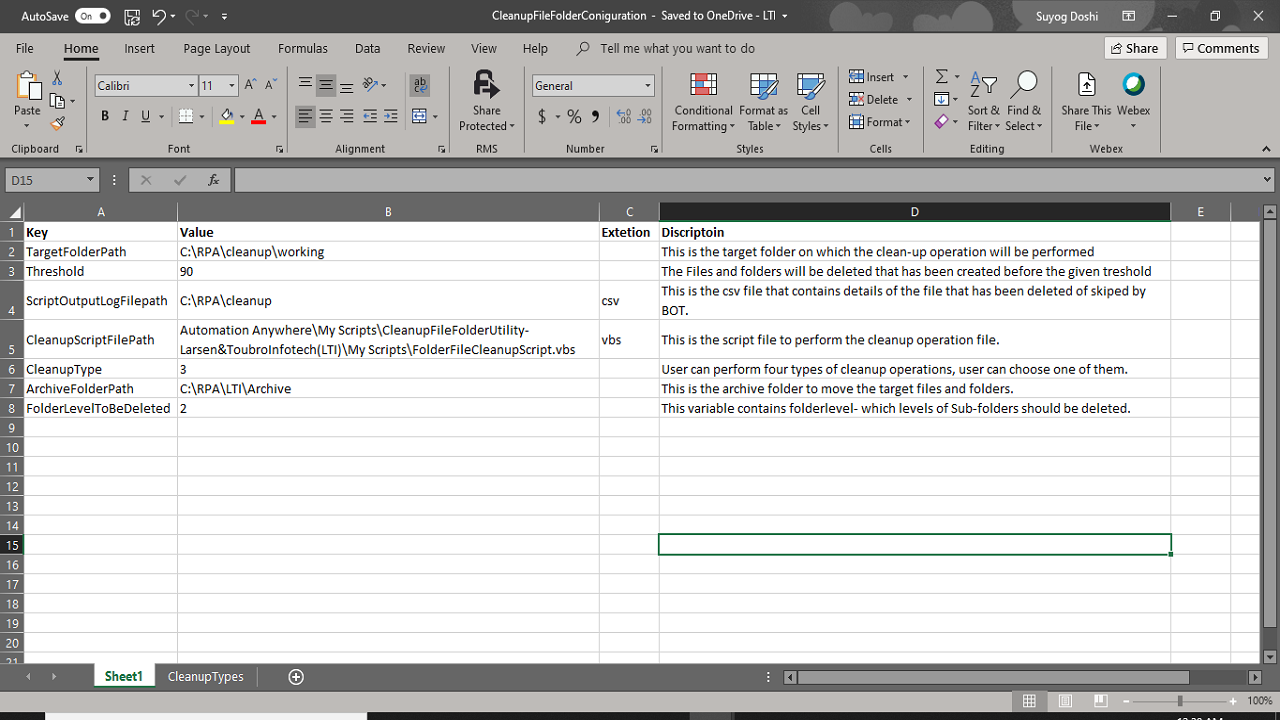Image resolution: width=1280 pixels, height=720 pixels.
Task: Expand the Name Box dropdown arrow
Action: [90, 180]
